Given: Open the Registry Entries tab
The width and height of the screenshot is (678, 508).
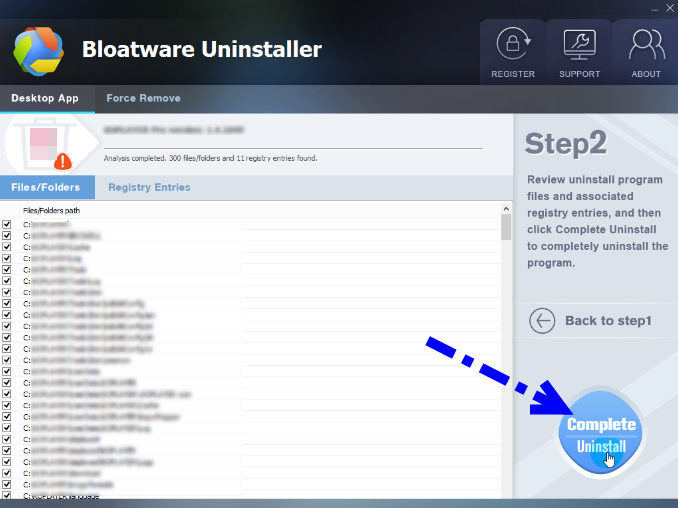Looking at the screenshot, I should pos(149,187).
